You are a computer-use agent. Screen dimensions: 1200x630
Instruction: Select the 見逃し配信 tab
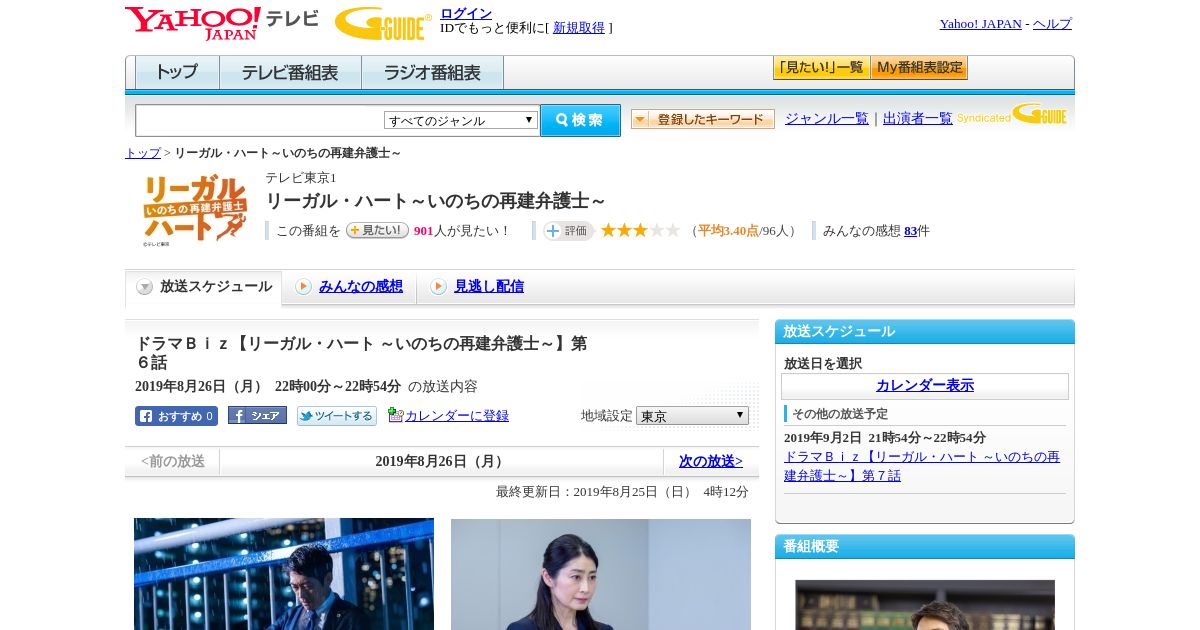click(x=488, y=287)
